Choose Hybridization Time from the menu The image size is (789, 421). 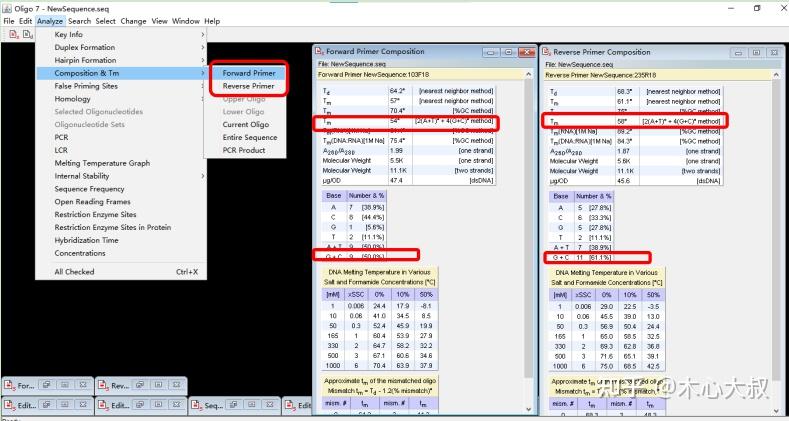point(121,240)
